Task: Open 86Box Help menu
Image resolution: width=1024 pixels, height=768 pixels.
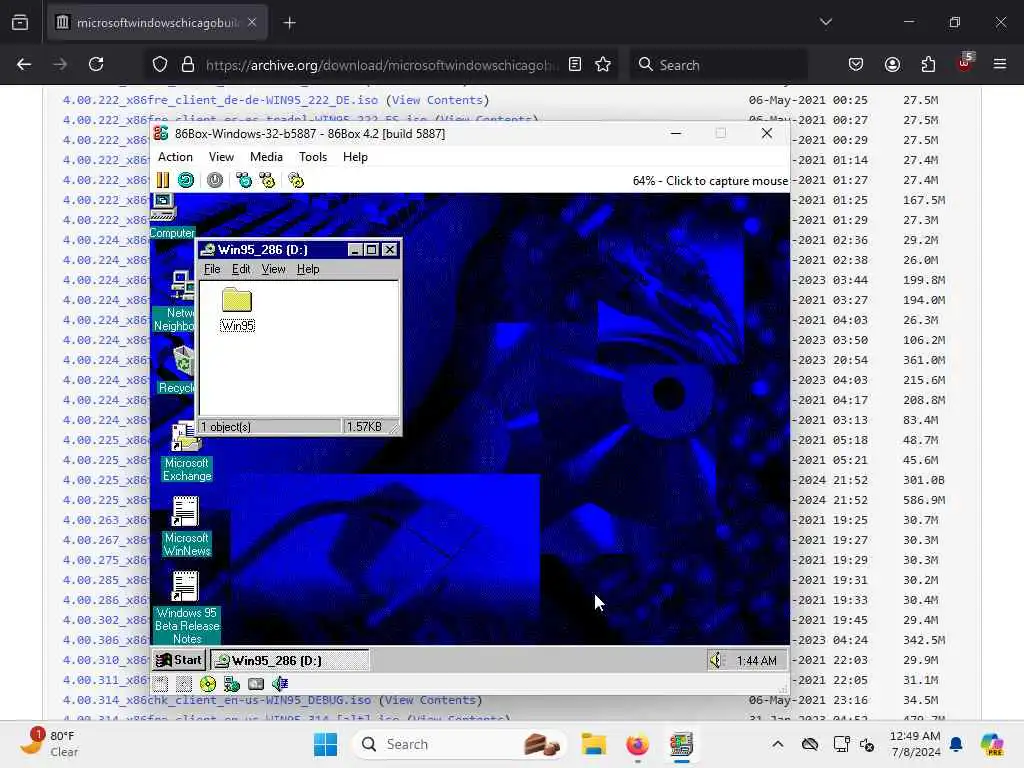Action: [x=355, y=157]
